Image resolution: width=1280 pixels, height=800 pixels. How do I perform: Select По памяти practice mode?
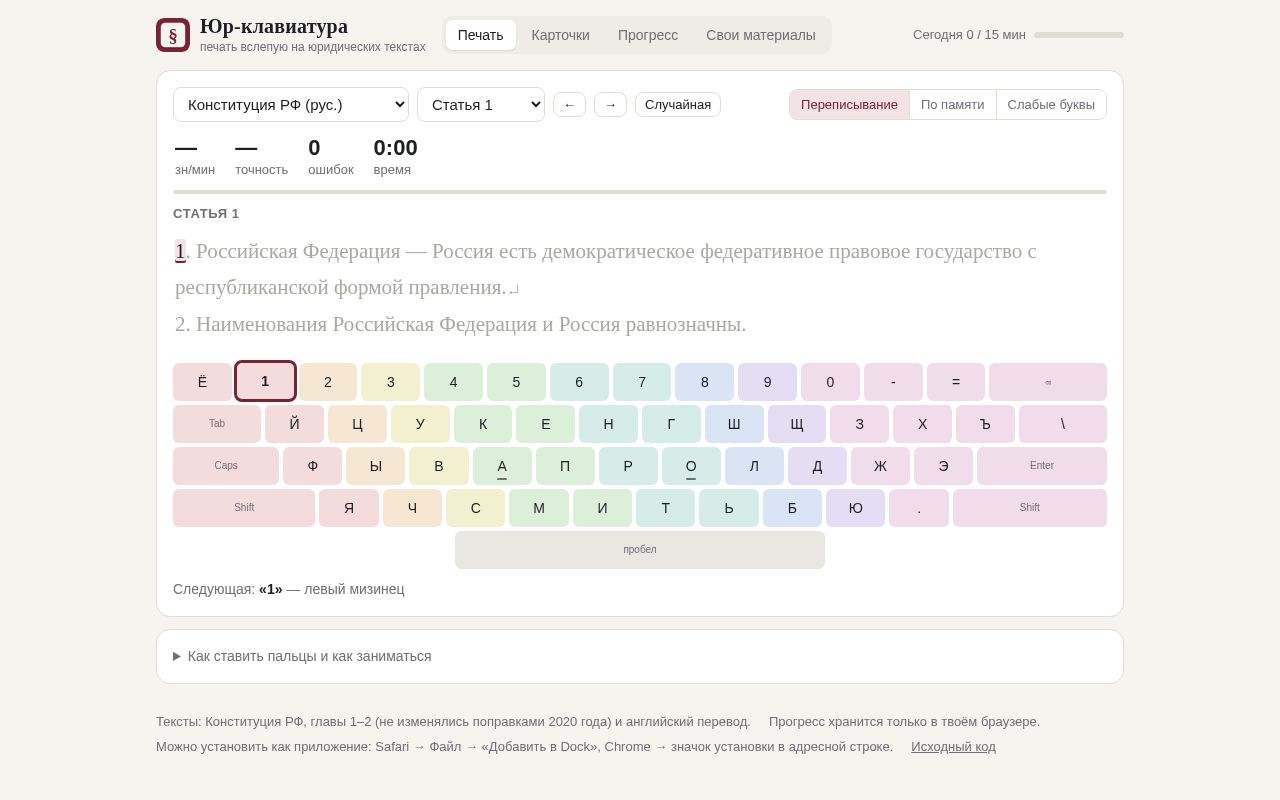[953, 104]
